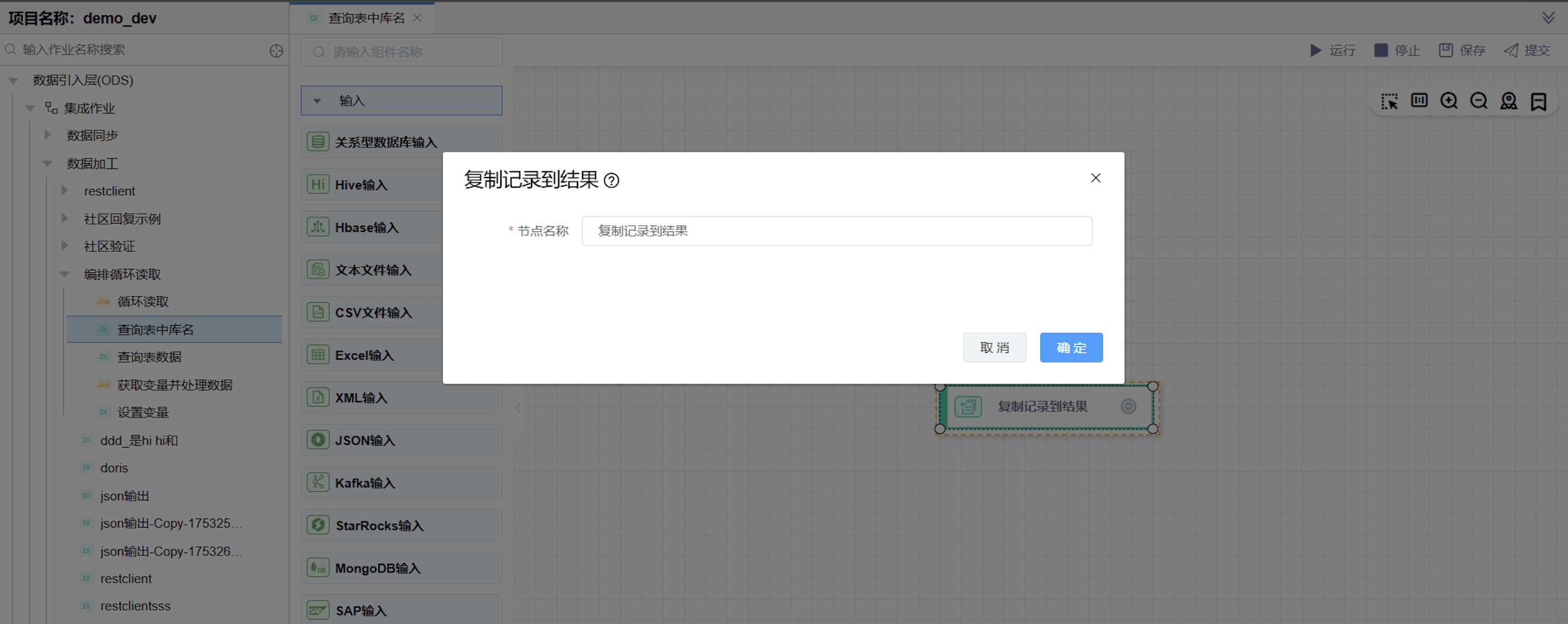This screenshot has height=624, width=1568.
Task: Click the remove icon on the 复制记录到结果 node
Action: [1129, 407]
